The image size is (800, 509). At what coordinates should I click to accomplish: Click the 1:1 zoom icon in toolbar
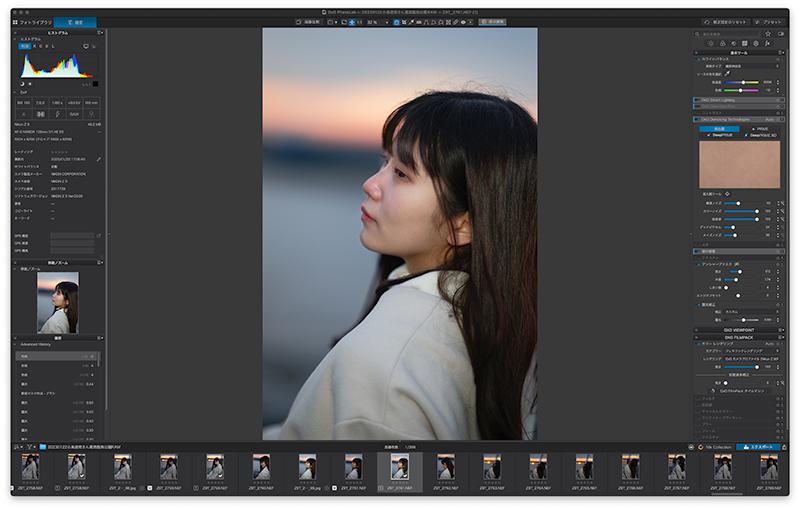coord(361,21)
